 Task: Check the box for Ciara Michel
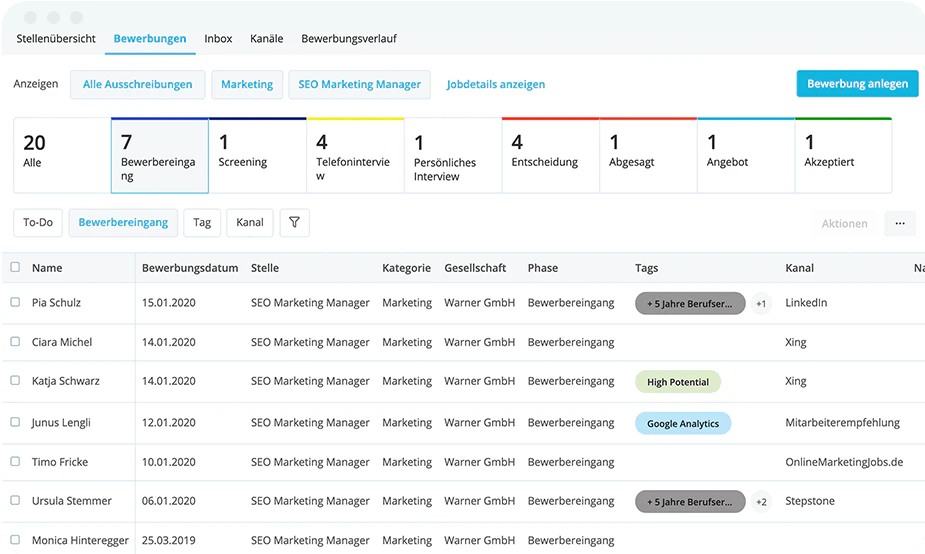tap(15, 342)
